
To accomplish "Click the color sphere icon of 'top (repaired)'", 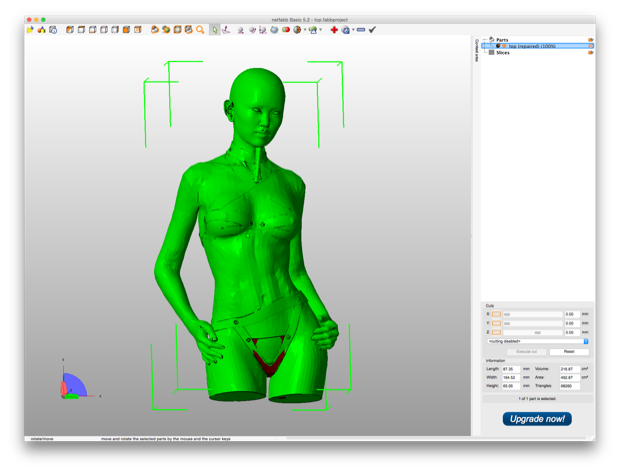I will (498, 46).
